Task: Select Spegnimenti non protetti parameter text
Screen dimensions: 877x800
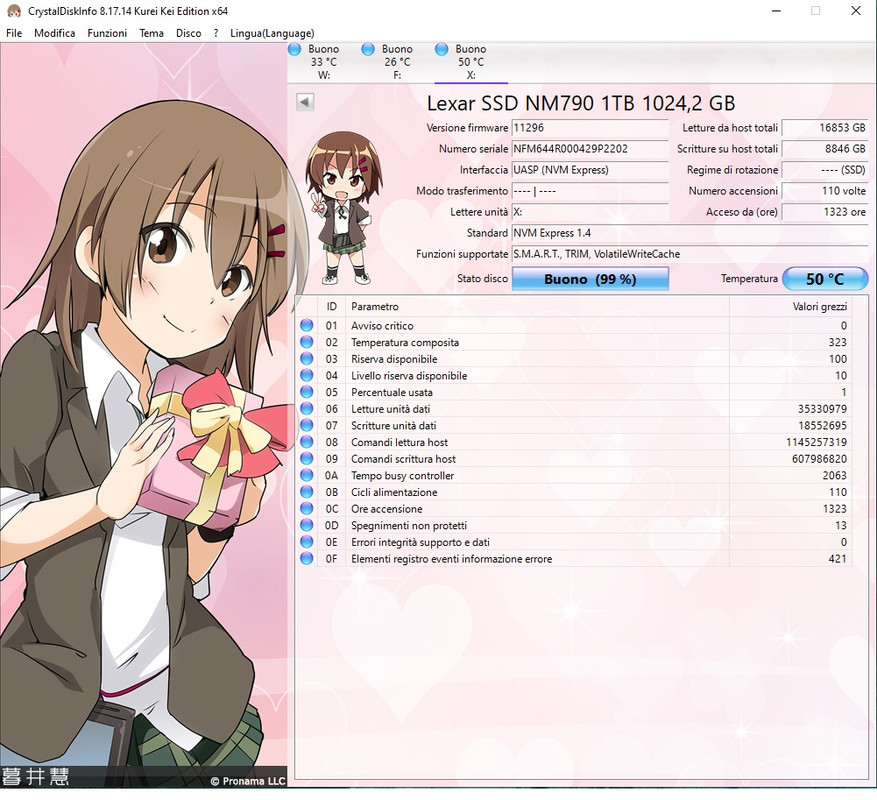Action: tap(409, 525)
